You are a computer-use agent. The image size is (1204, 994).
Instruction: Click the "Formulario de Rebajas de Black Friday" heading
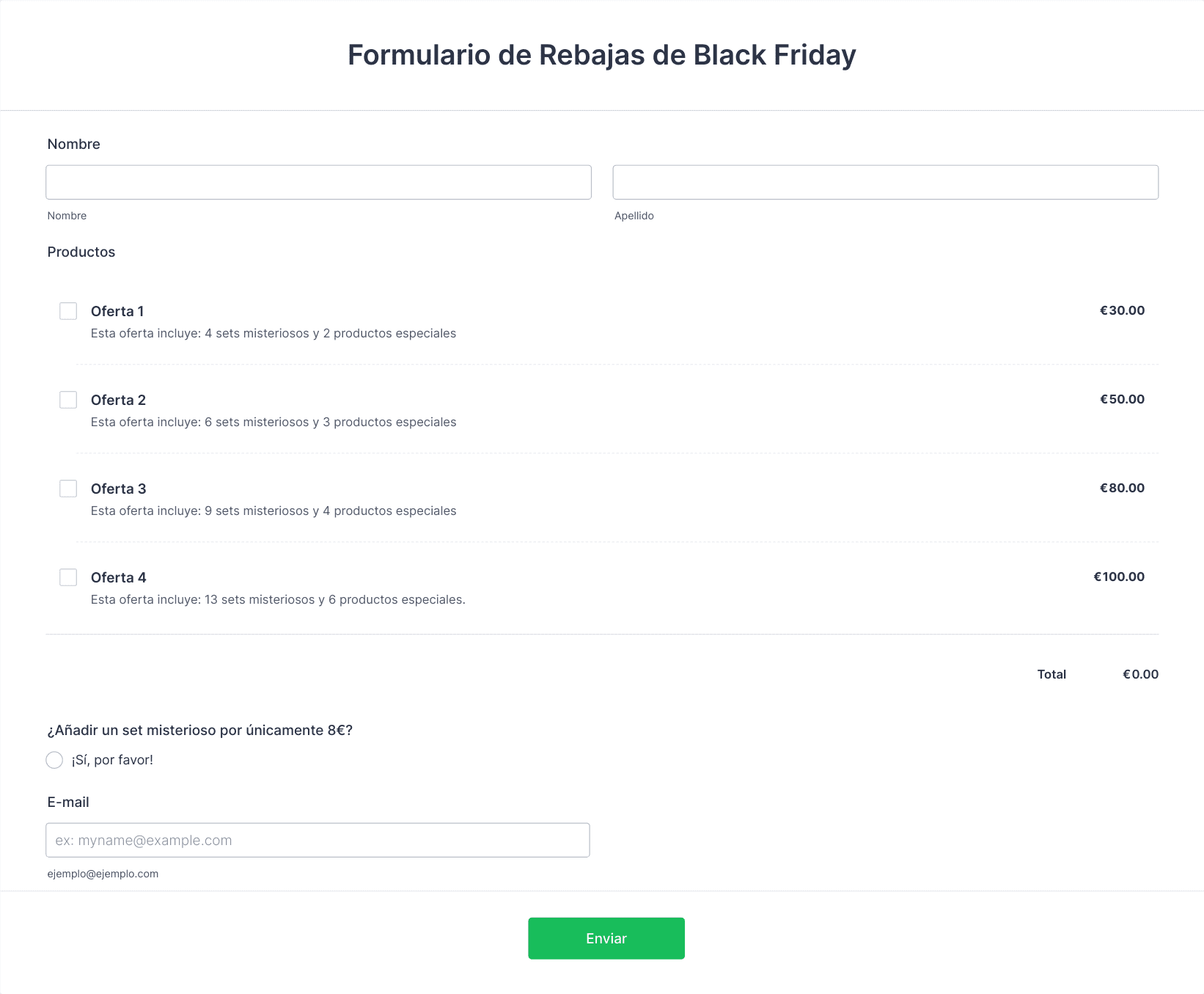click(601, 55)
